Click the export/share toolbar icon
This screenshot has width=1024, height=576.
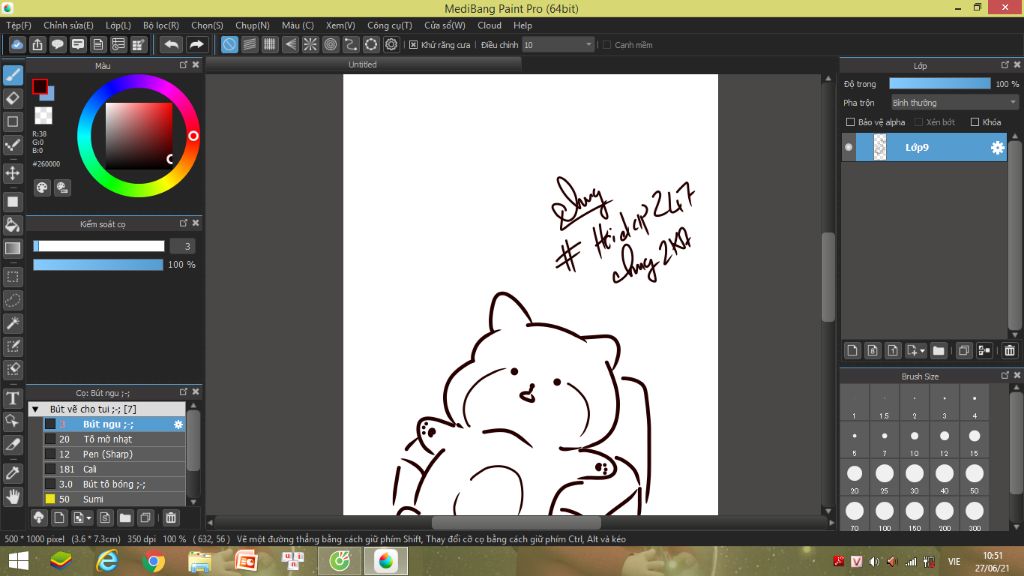(37, 44)
